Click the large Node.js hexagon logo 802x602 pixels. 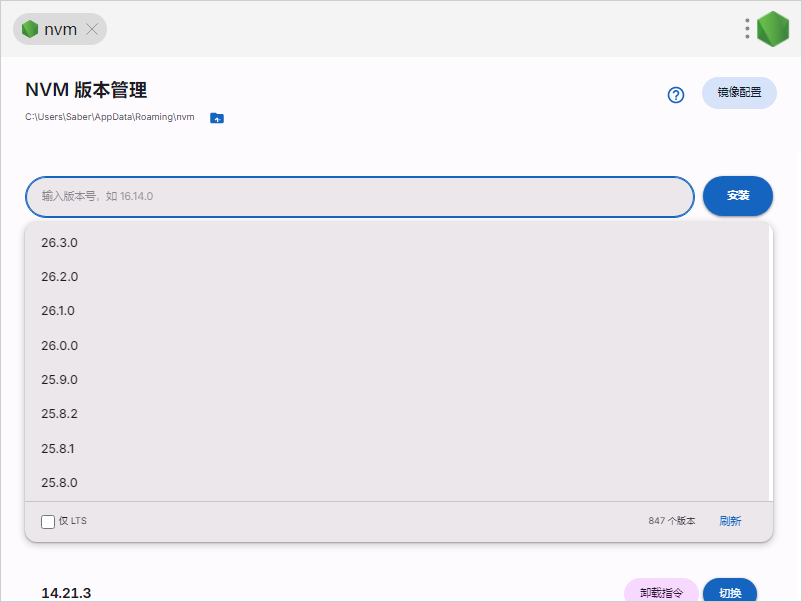(x=773, y=29)
